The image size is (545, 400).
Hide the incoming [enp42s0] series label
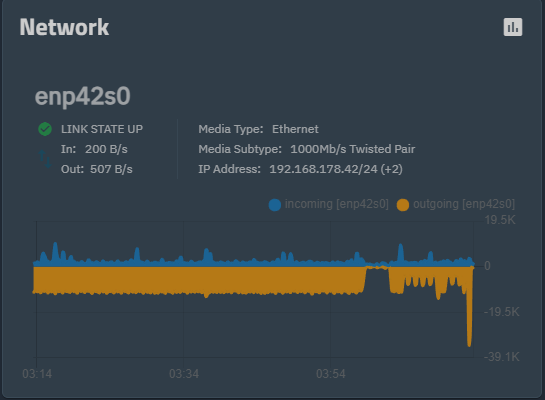point(336,204)
